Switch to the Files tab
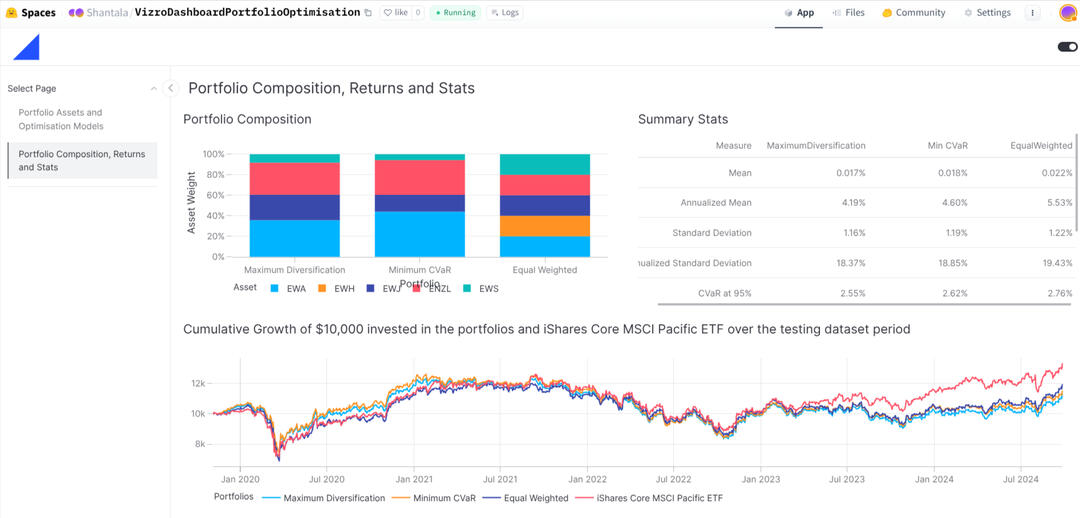The height and width of the screenshot is (518, 1080). click(848, 13)
